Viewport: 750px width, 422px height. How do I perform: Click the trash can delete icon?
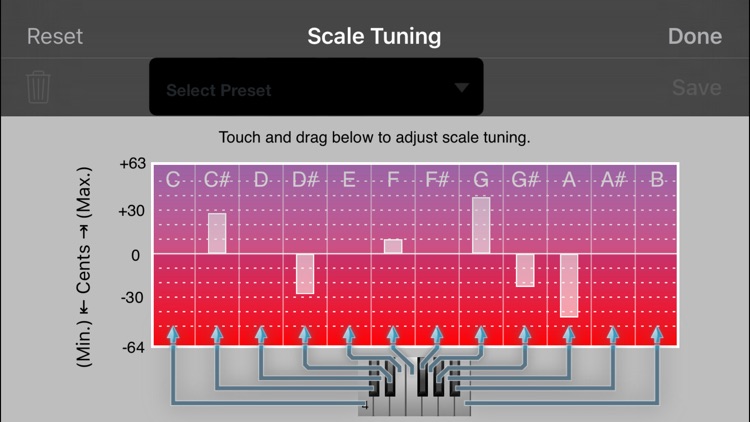(38, 87)
